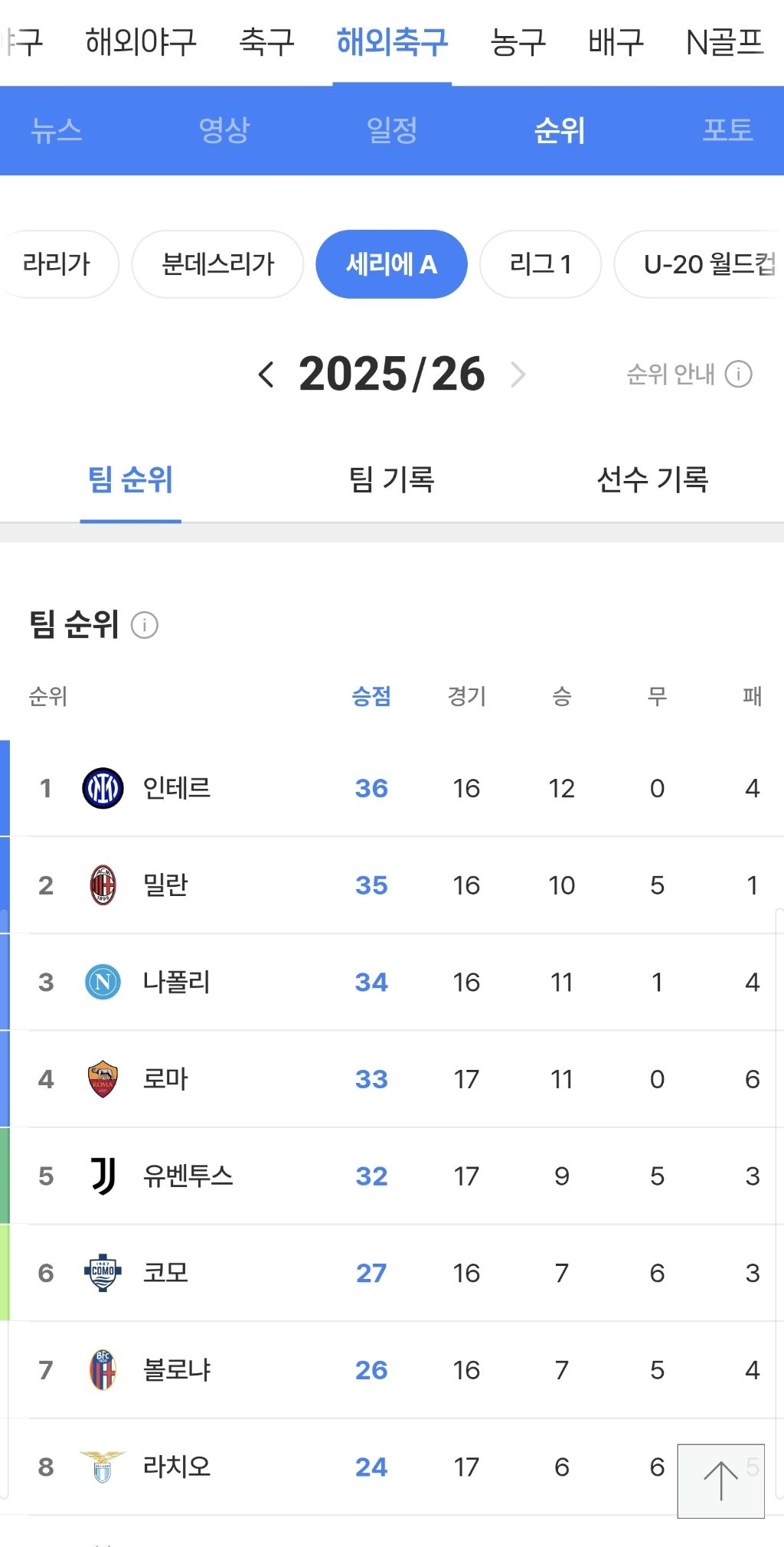Switch to the 선수 기록 tab
The image size is (784, 1547).
point(652,480)
